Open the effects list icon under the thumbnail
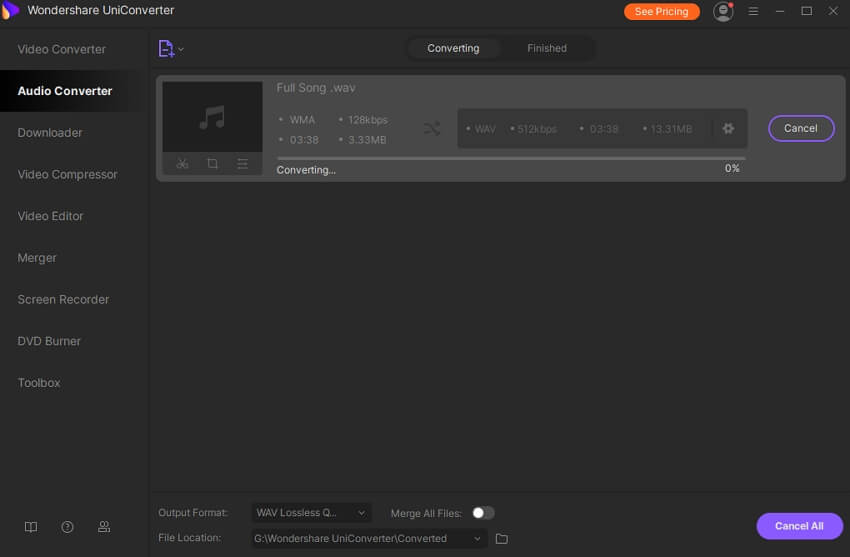The width and height of the screenshot is (850, 557). click(x=242, y=164)
